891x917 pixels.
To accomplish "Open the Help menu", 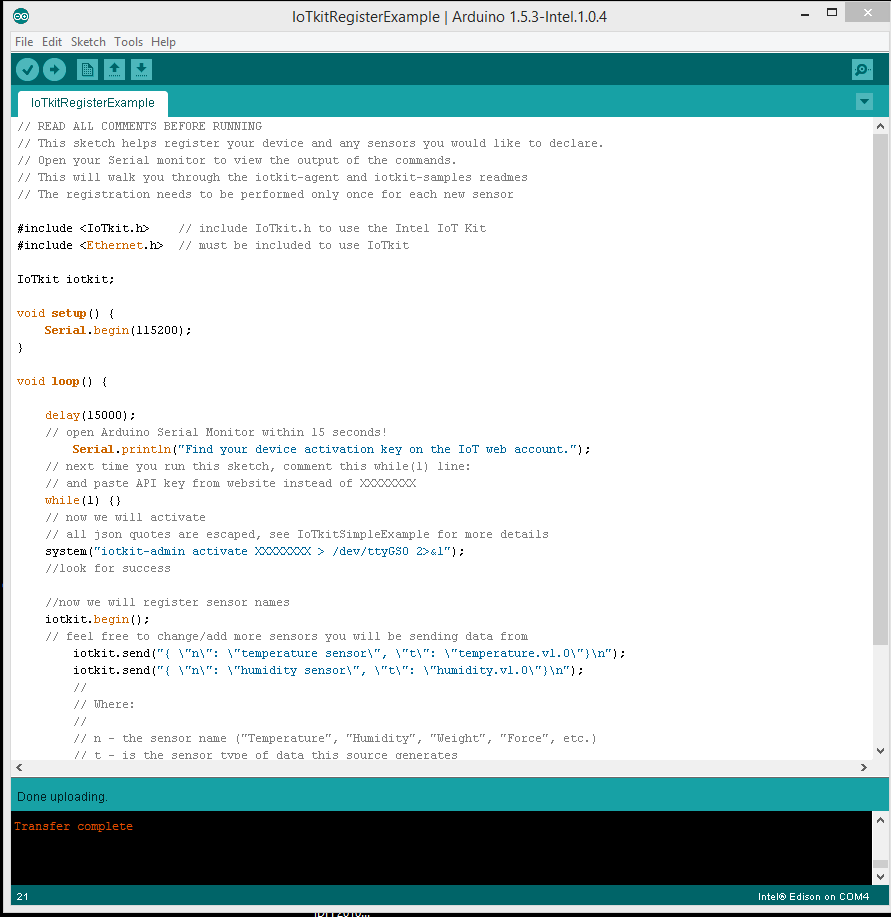I will tap(163, 42).
